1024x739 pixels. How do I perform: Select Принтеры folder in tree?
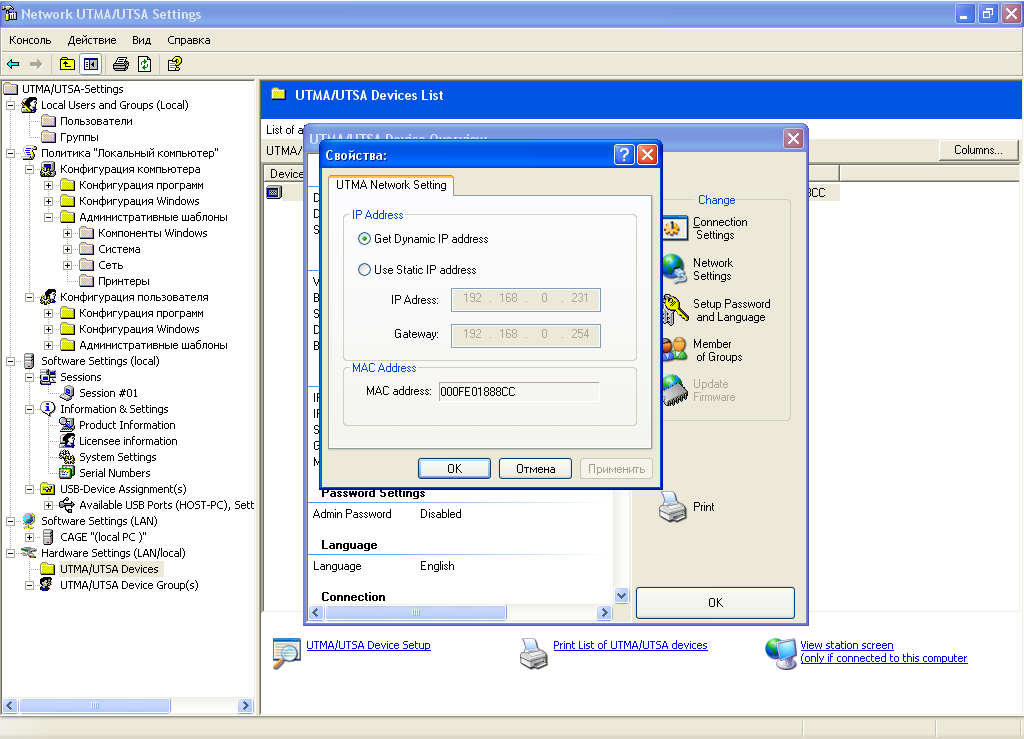click(123, 281)
